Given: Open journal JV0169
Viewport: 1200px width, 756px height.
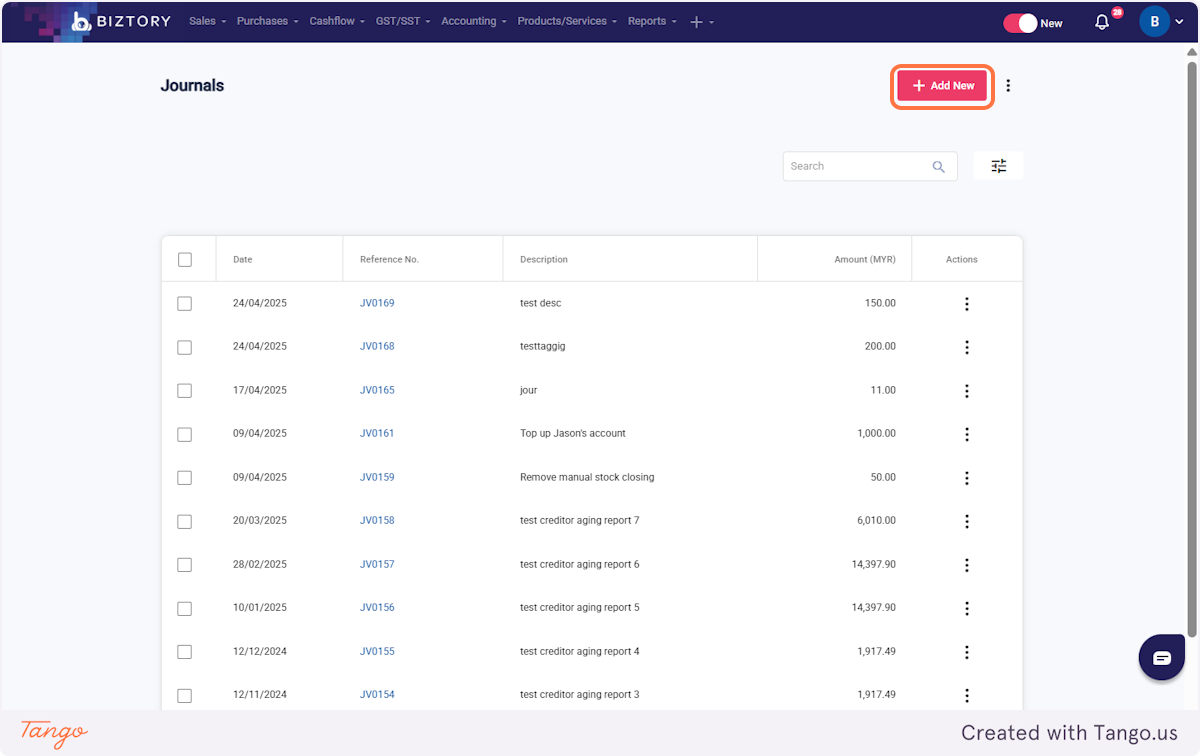Looking at the screenshot, I should pyautogui.click(x=377, y=303).
